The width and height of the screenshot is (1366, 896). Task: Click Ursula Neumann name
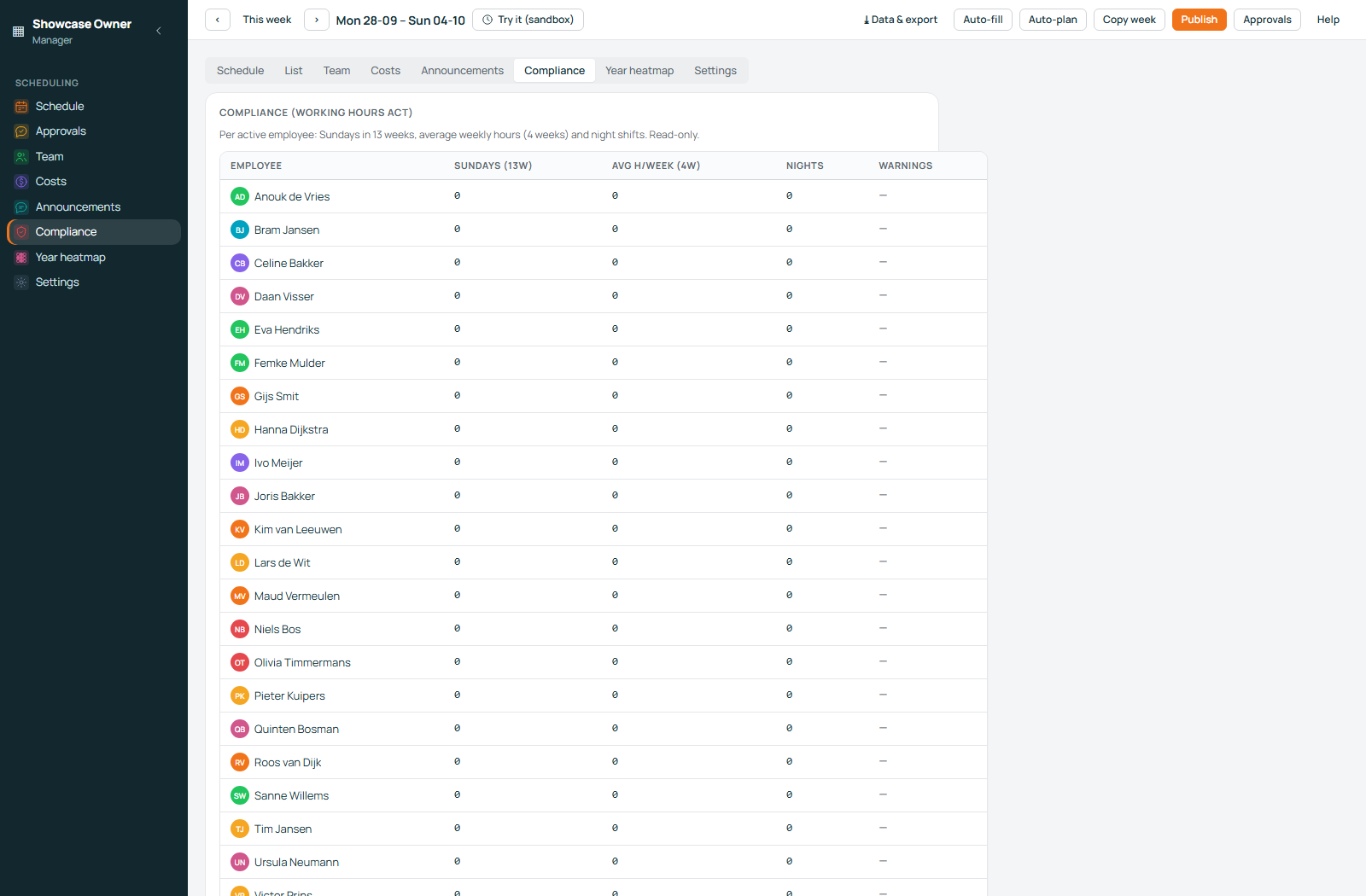pyautogui.click(x=296, y=863)
